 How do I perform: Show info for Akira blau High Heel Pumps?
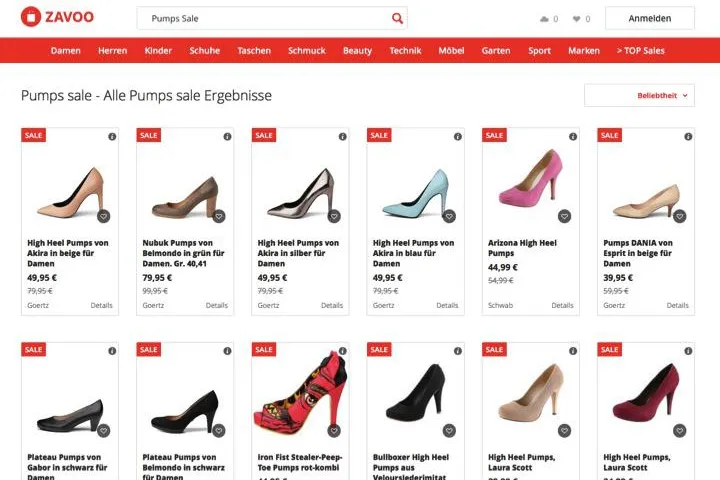458,136
